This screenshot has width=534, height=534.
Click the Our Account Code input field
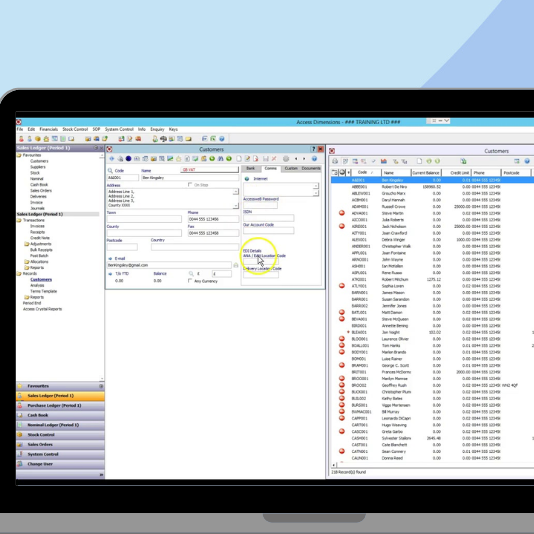click(268, 231)
